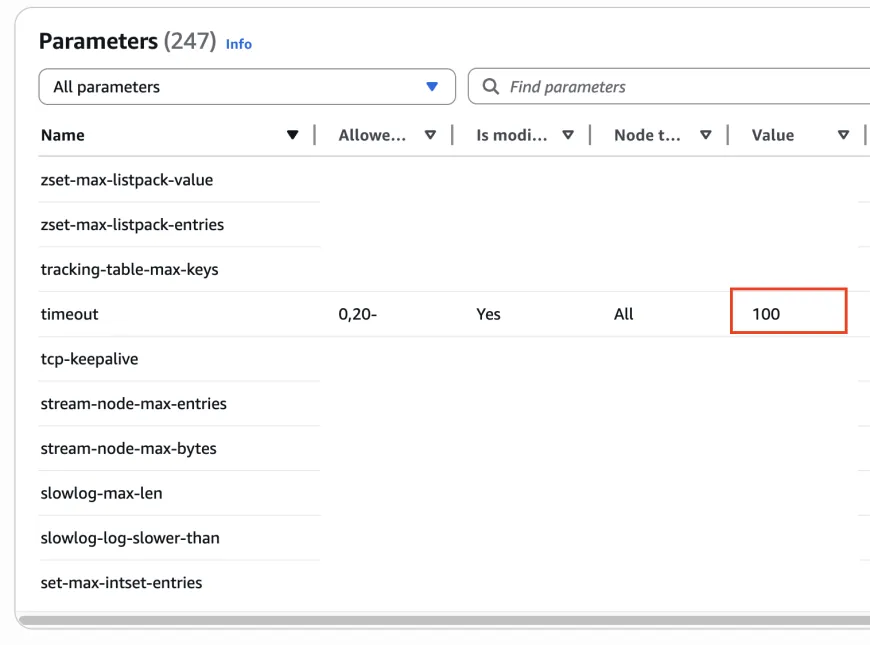Sort by Name column arrow icon
This screenshot has width=870, height=645.
293,135
